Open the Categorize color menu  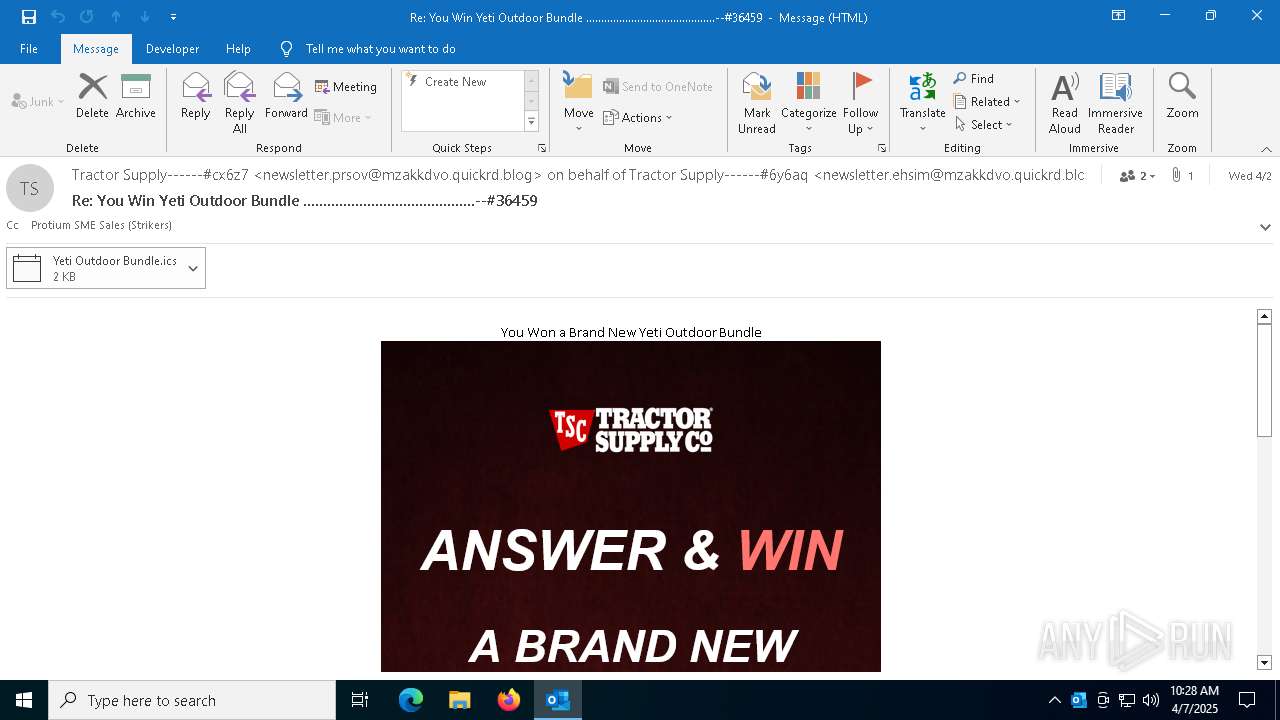coord(809,103)
